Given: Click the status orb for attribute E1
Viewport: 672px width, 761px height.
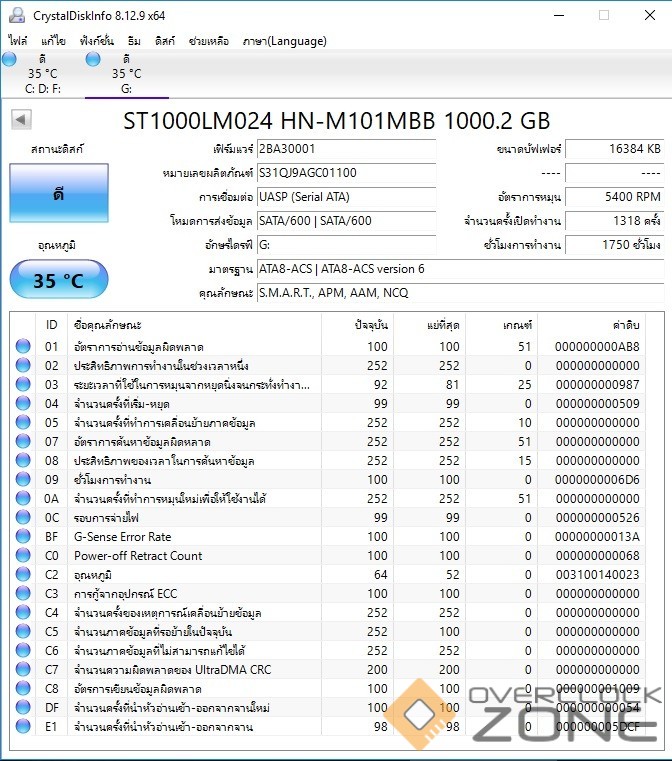Looking at the screenshot, I should pyautogui.click(x=23, y=726).
